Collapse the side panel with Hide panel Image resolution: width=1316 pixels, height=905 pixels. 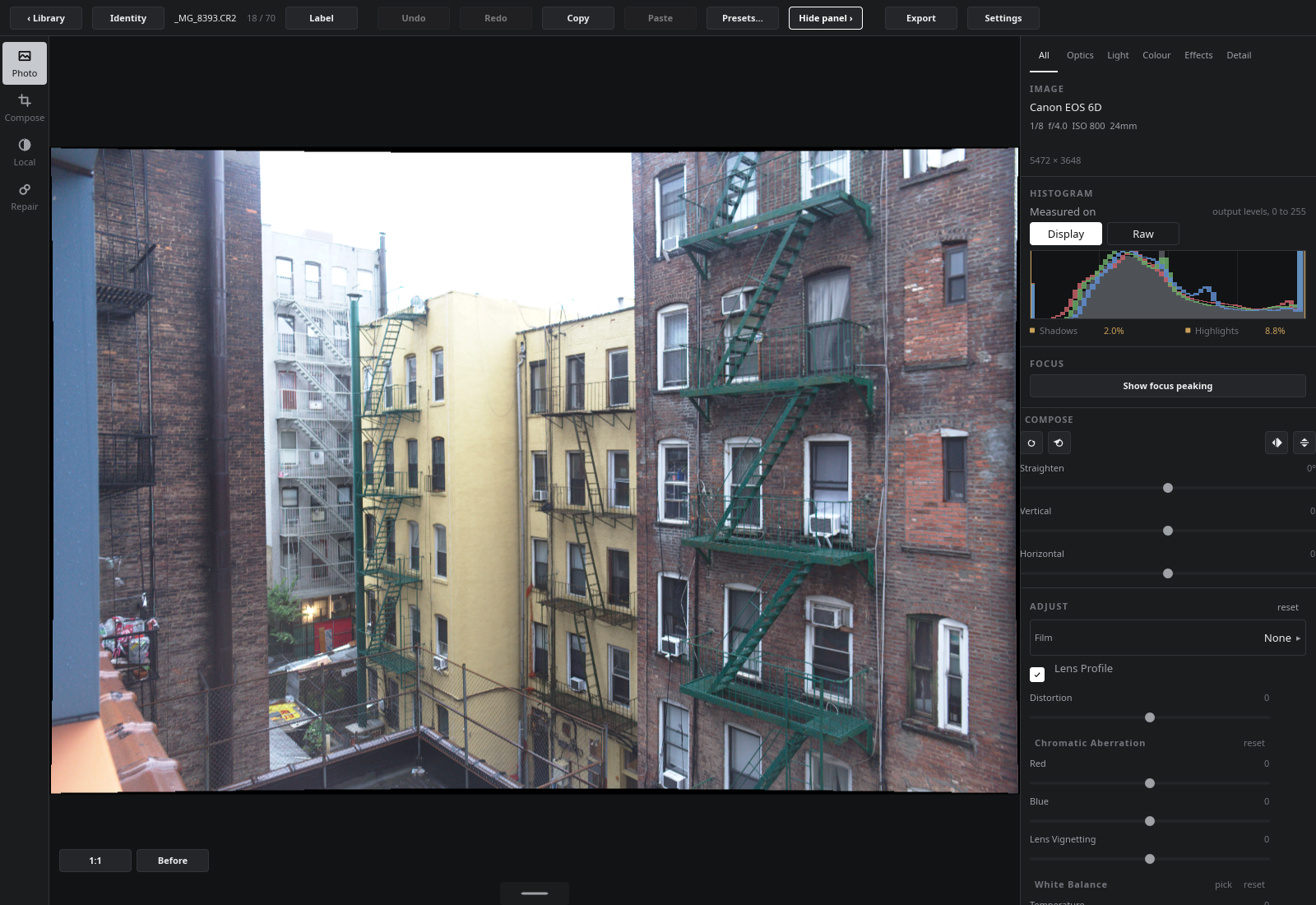(x=826, y=18)
